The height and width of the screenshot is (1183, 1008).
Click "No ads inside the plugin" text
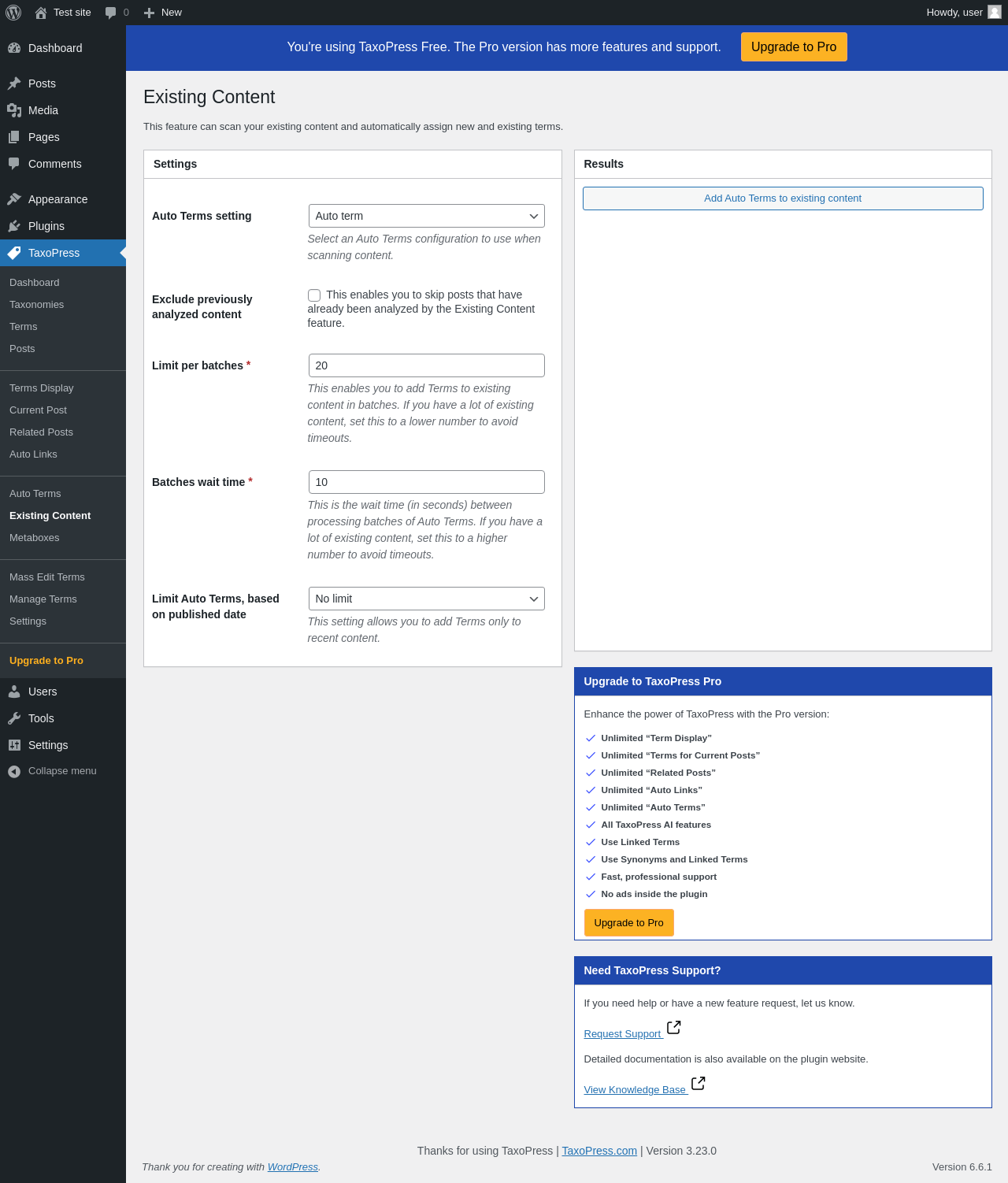[654, 894]
